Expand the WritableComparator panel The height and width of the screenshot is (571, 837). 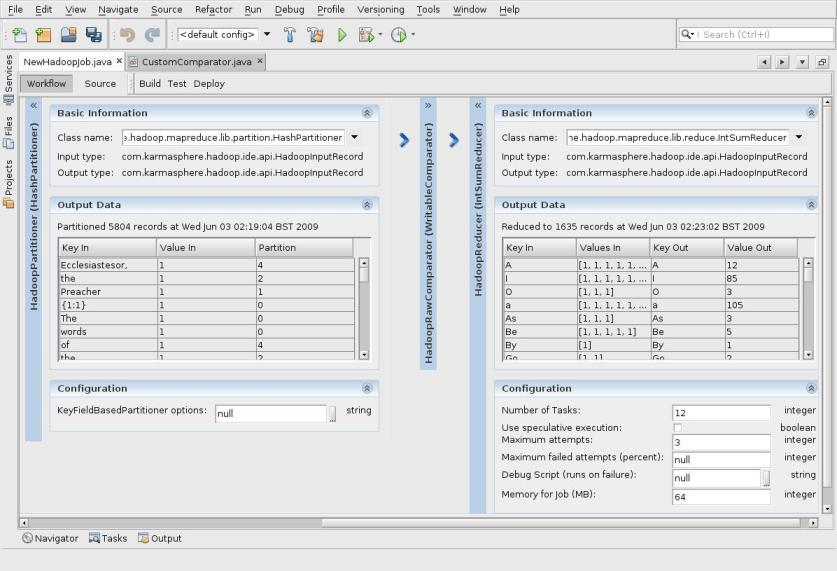[428, 105]
